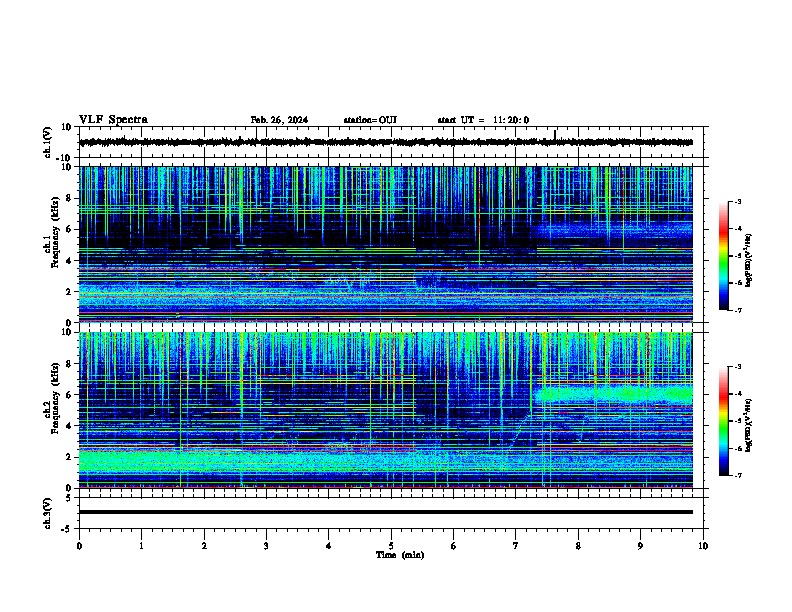Click the rising diagonal trace near minute 7 in ch.2
The width and height of the screenshot is (792, 612).
pos(519,431)
